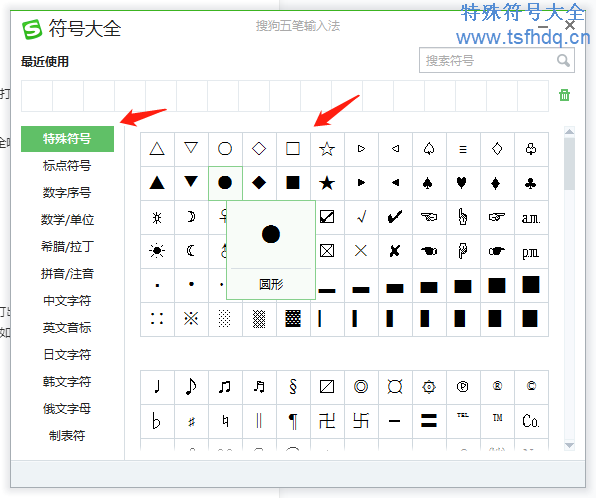Switch to 数字序号 category
The width and height of the screenshot is (596, 498).
67,193
